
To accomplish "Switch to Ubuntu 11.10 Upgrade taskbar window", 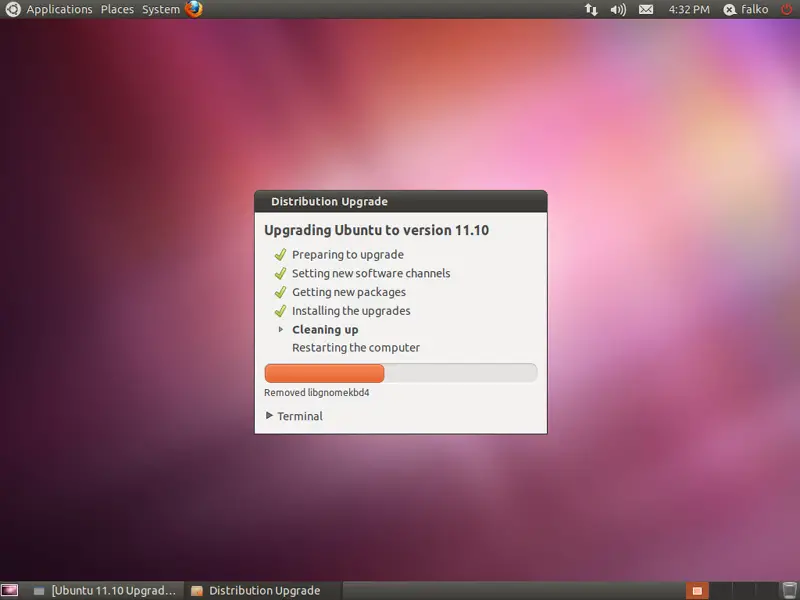I will coord(105,591).
